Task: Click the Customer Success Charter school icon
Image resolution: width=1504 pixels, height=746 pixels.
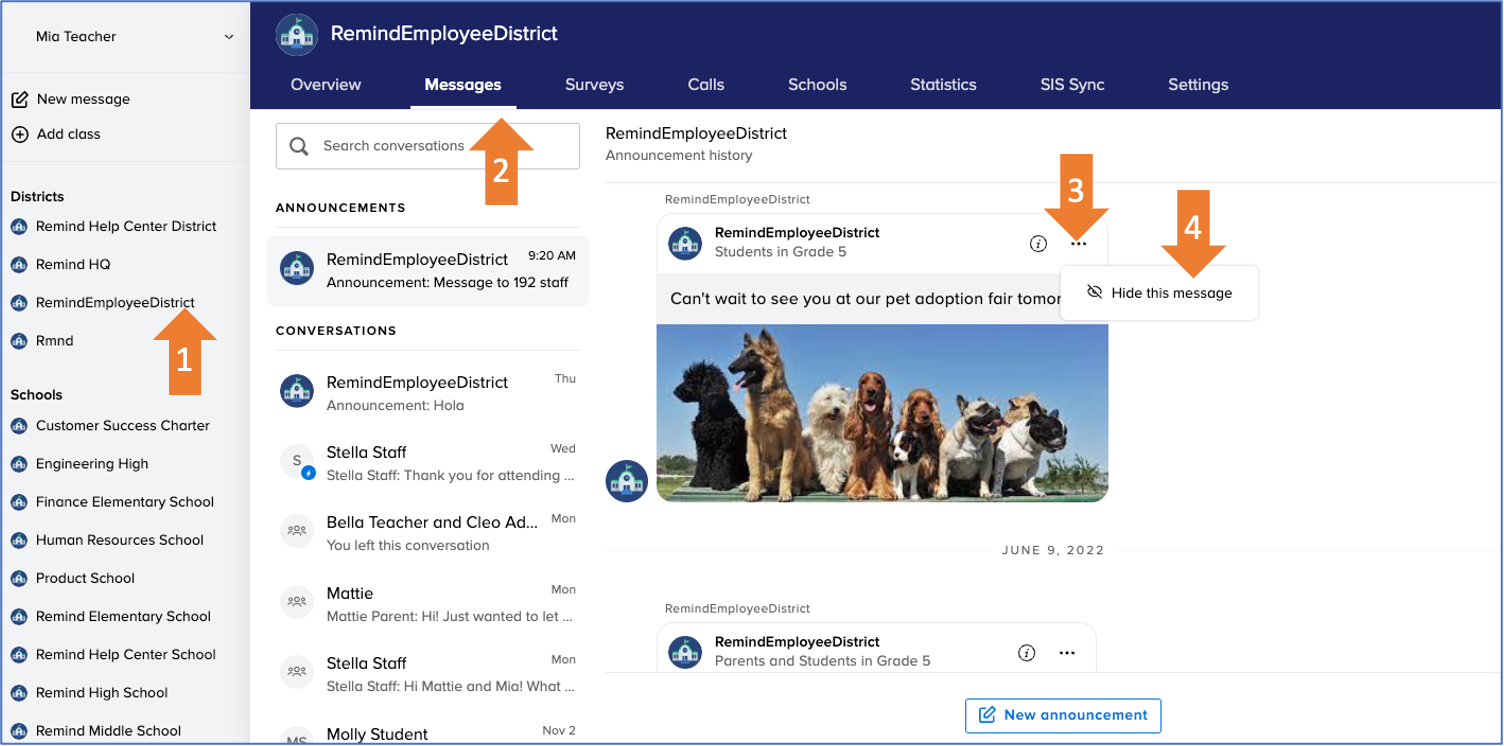Action: [18, 426]
